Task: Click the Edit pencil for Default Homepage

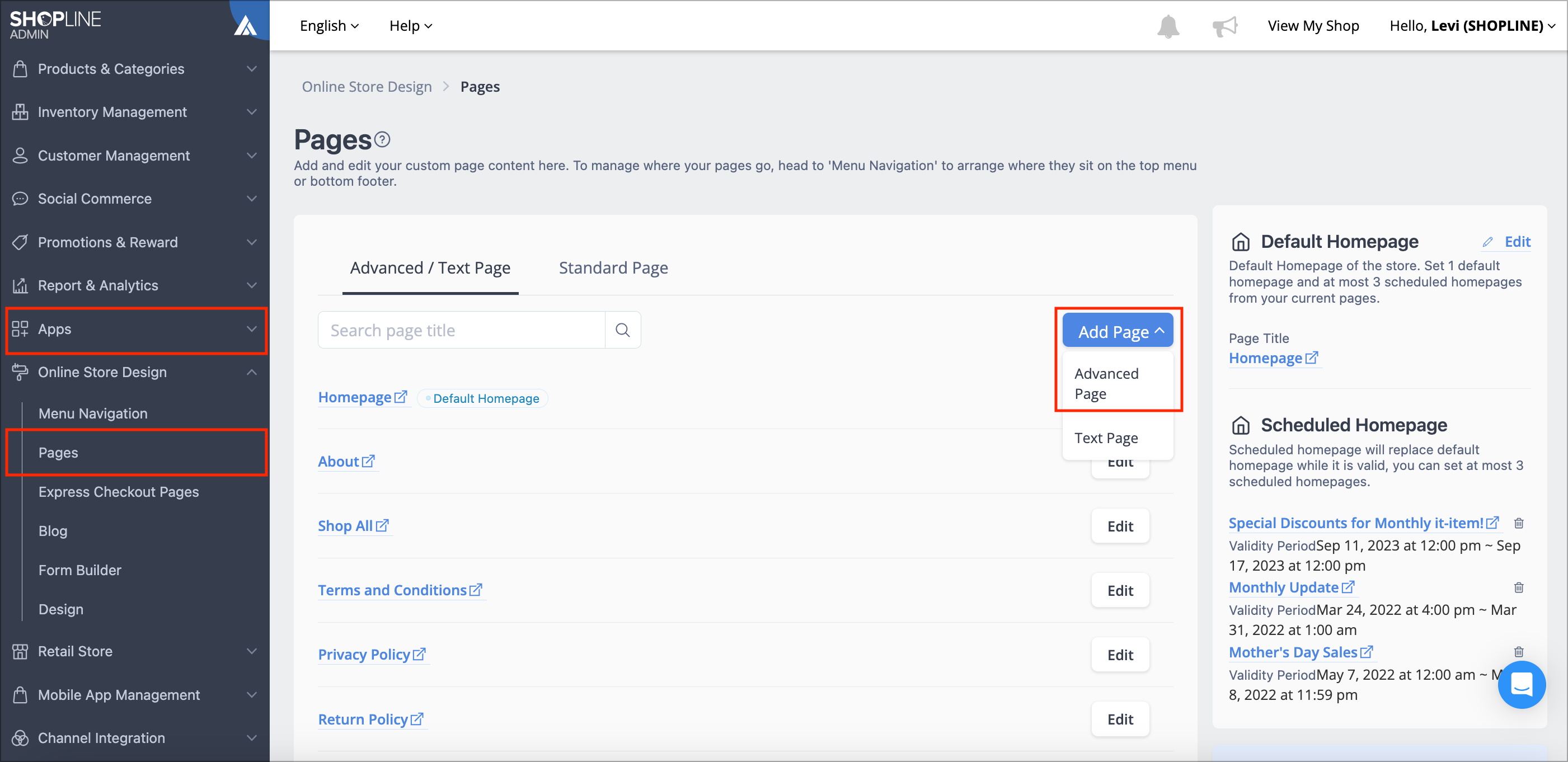Action: 1490,241
